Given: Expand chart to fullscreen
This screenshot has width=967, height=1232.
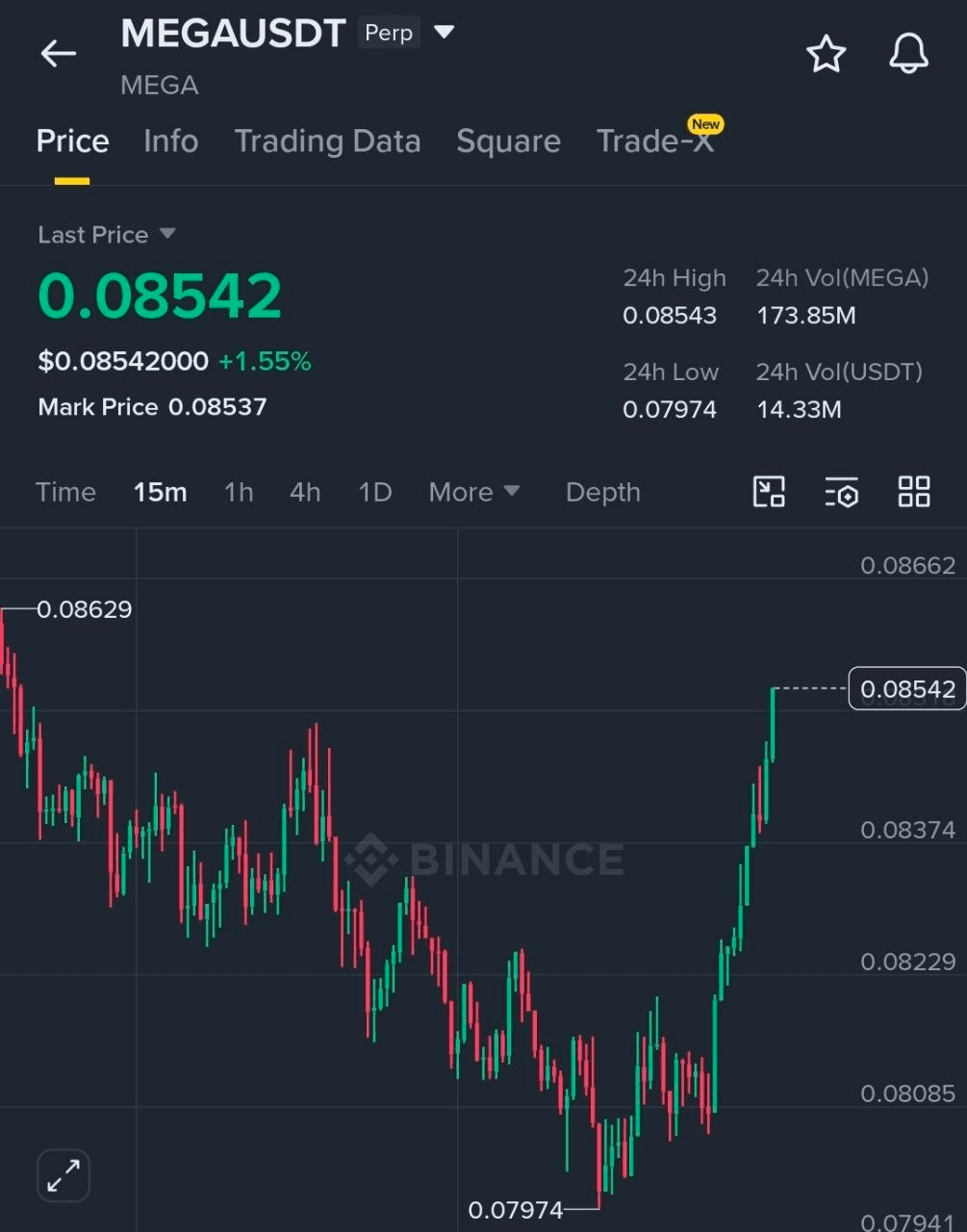Looking at the screenshot, I should pyautogui.click(x=64, y=1175).
